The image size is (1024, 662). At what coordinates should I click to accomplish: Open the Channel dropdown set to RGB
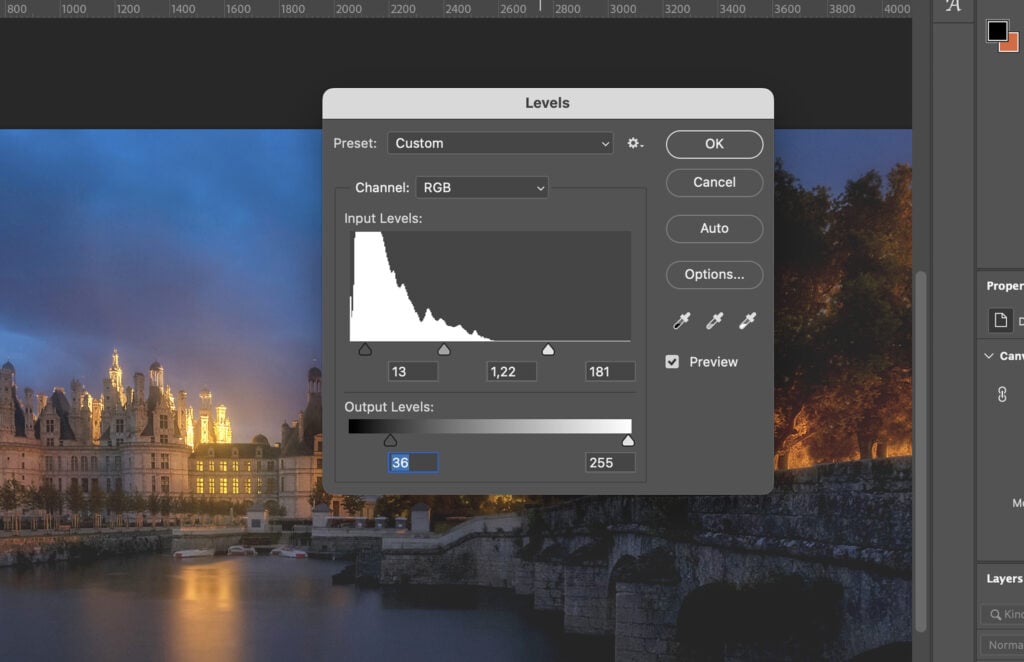[x=481, y=187]
